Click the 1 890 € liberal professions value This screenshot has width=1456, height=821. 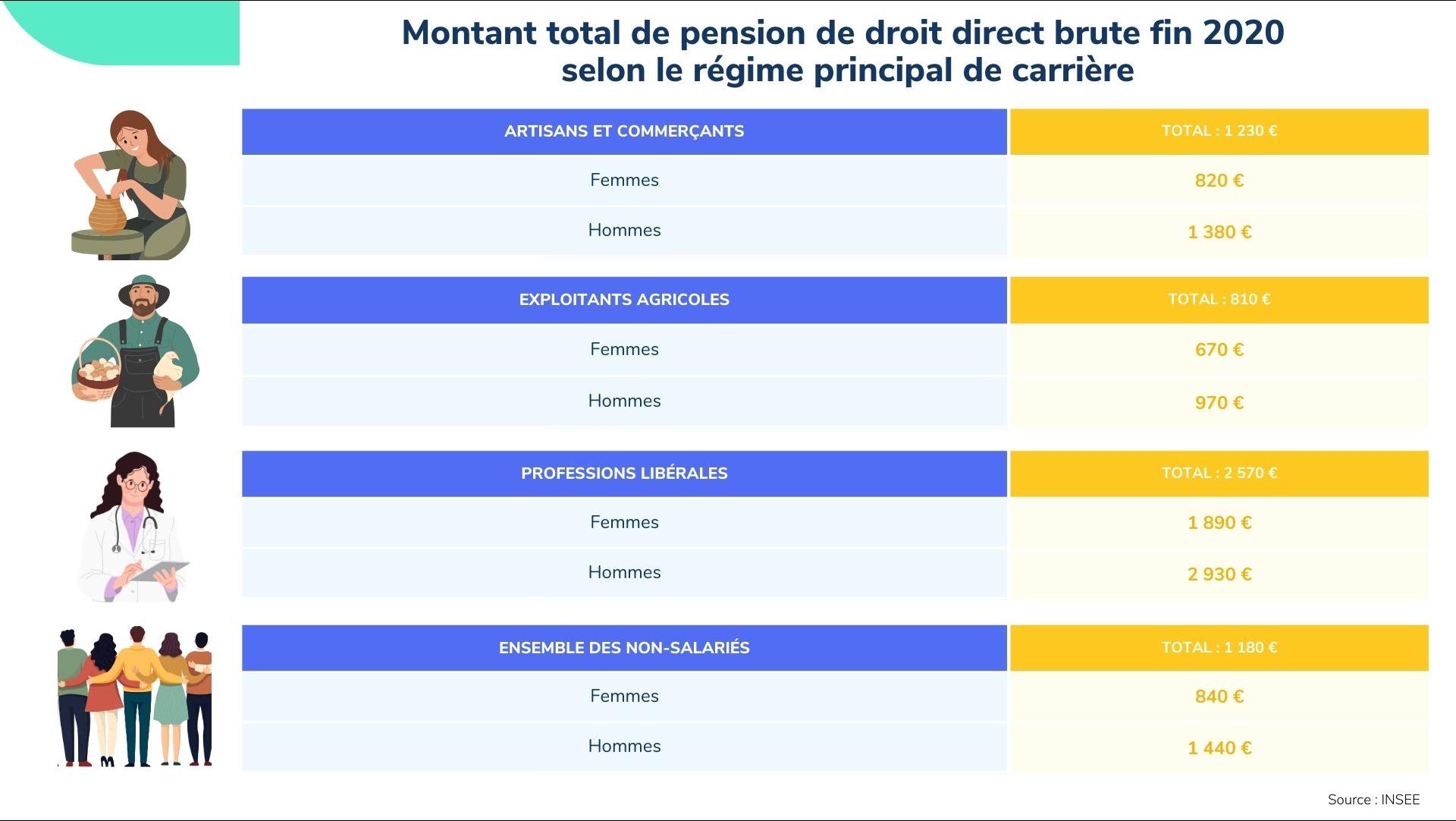1219,523
